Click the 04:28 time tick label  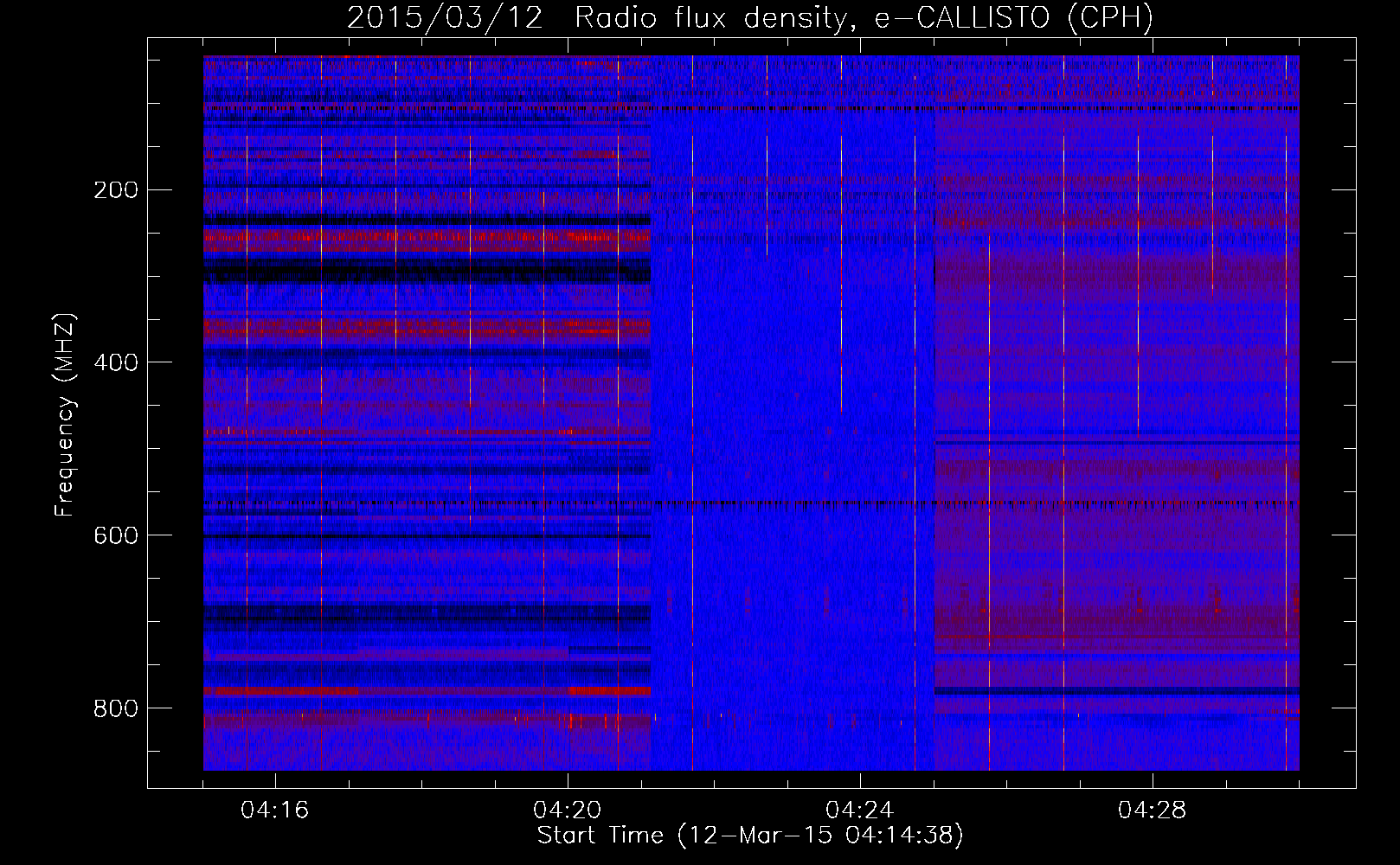(x=1153, y=811)
